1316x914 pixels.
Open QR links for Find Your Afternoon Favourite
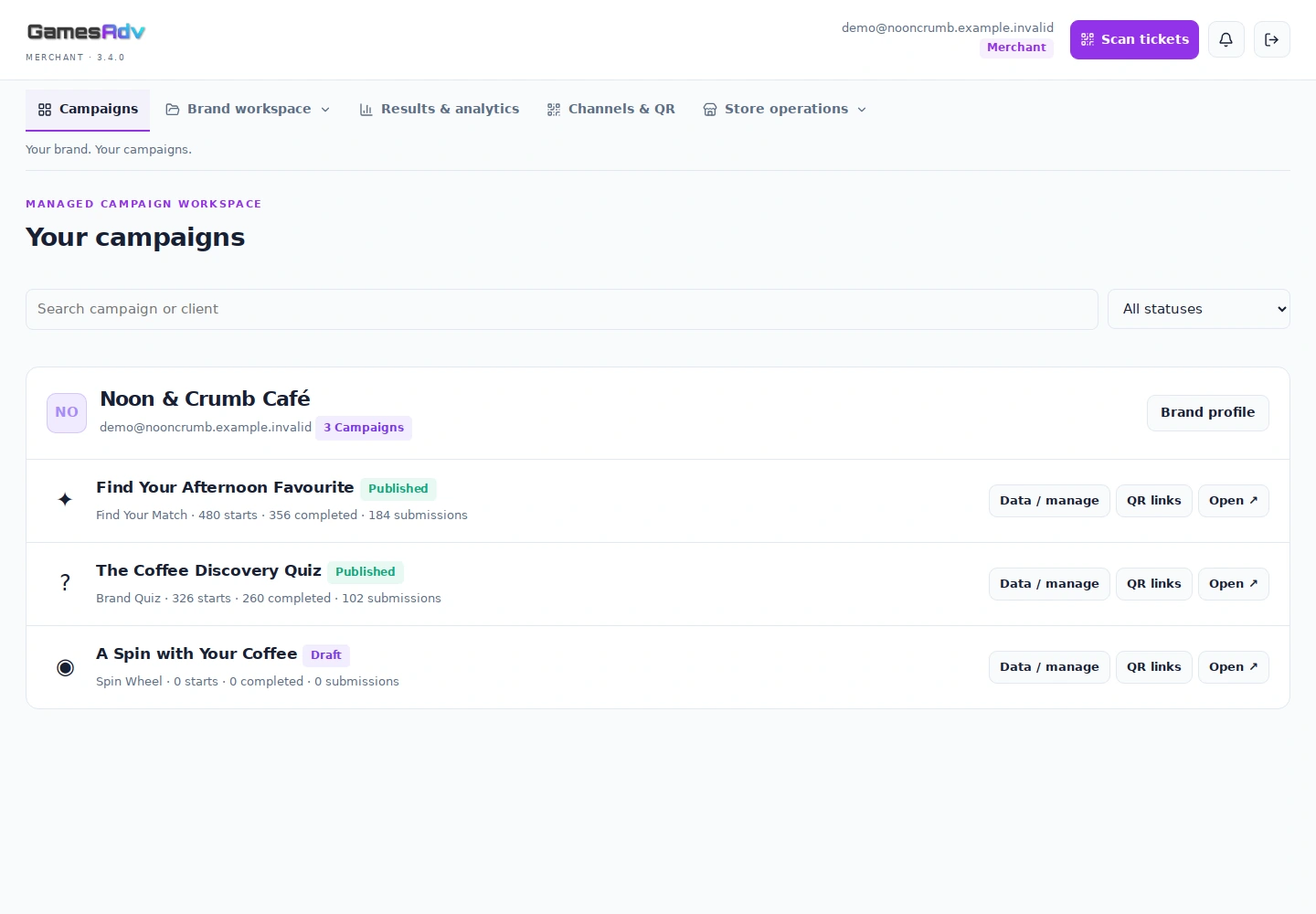pos(1154,501)
